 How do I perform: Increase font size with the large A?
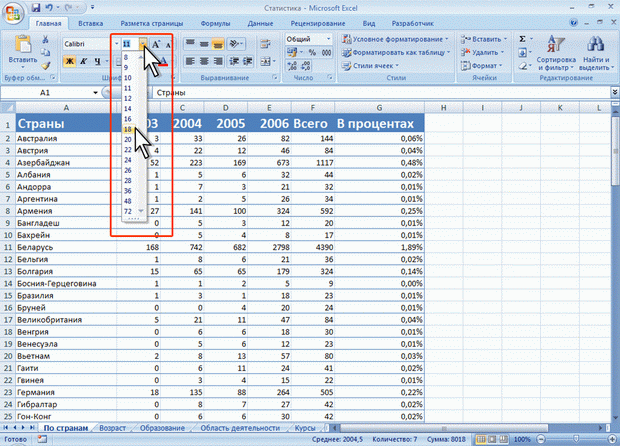click(x=156, y=44)
